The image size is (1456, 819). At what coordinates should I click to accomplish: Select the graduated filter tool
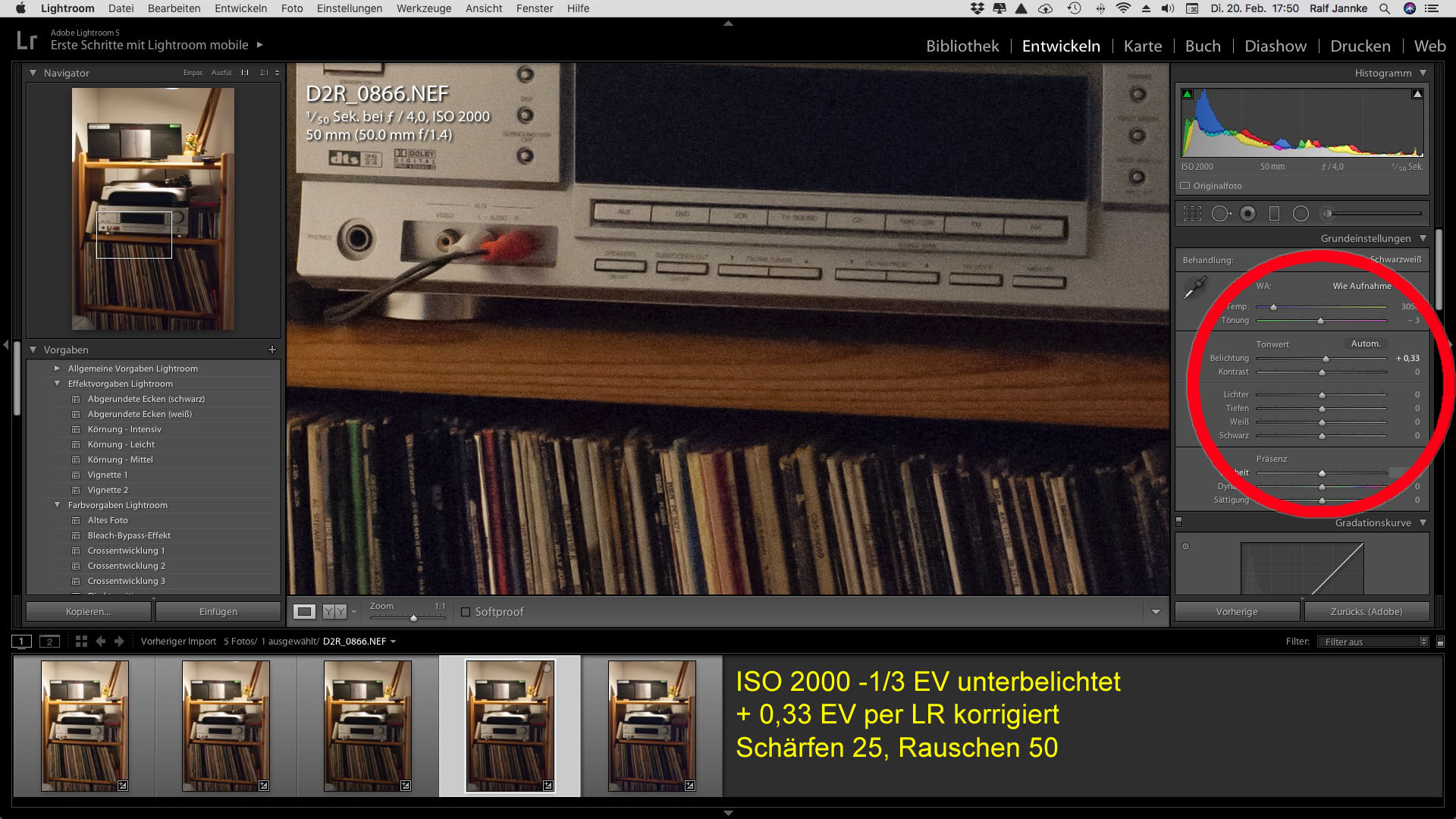point(1274,214)
